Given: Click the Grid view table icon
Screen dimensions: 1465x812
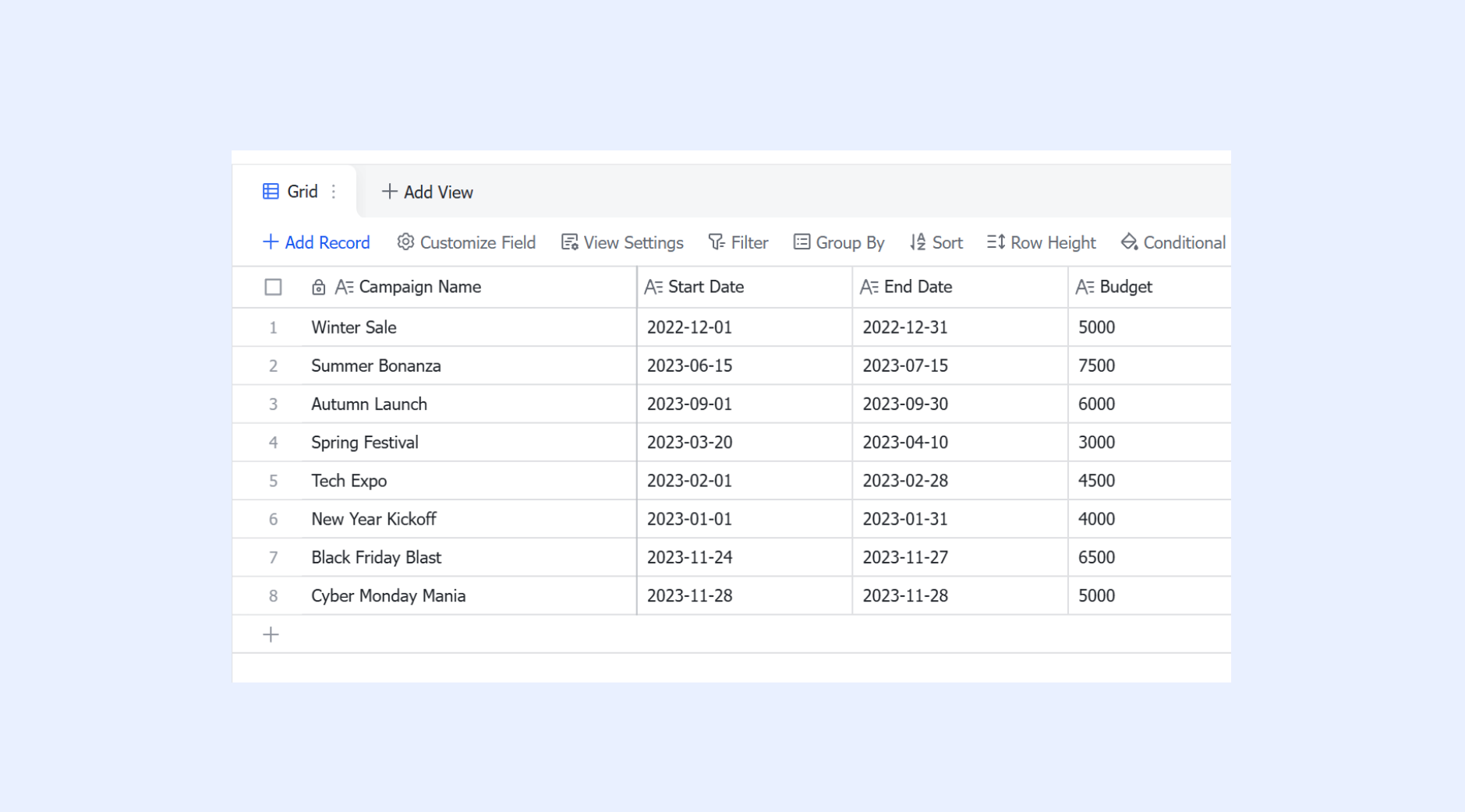Looking at the screenshot, I should 271,192.
